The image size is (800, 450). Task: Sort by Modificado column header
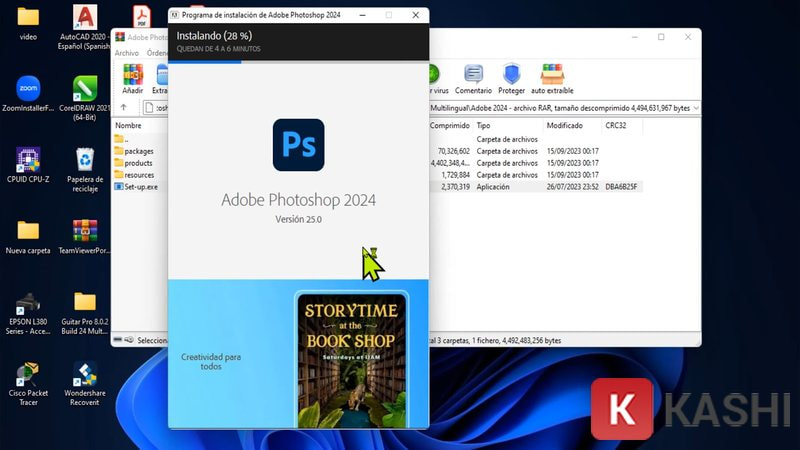(x=564, y=126)
